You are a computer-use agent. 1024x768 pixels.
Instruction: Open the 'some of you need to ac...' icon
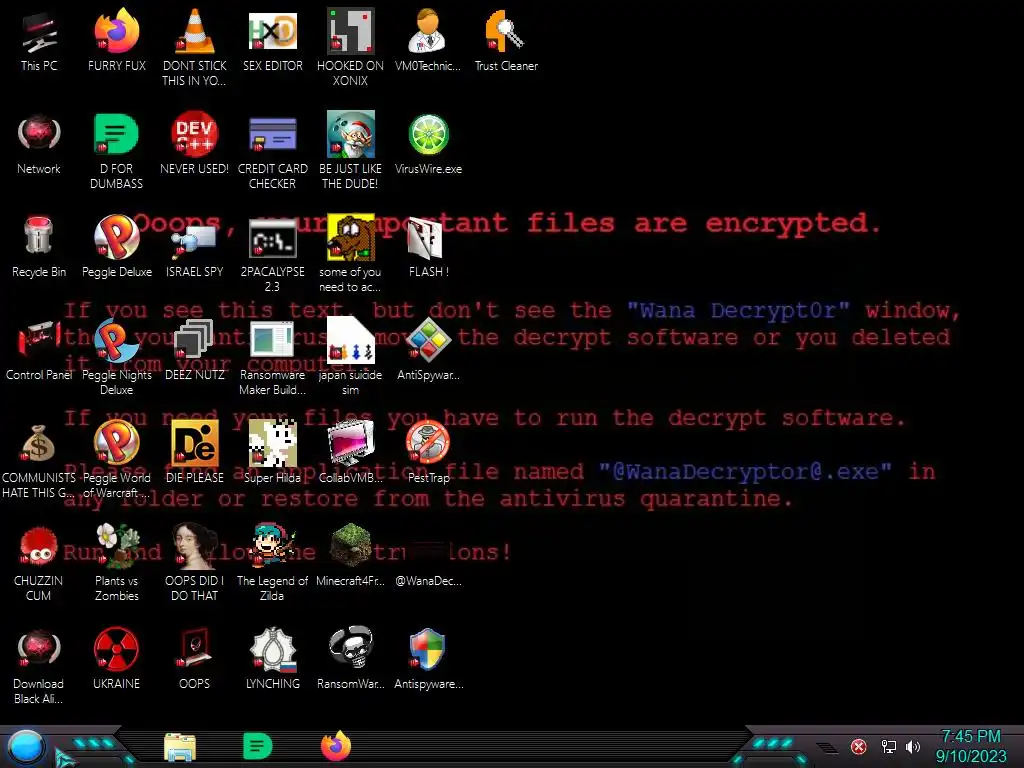351,238
